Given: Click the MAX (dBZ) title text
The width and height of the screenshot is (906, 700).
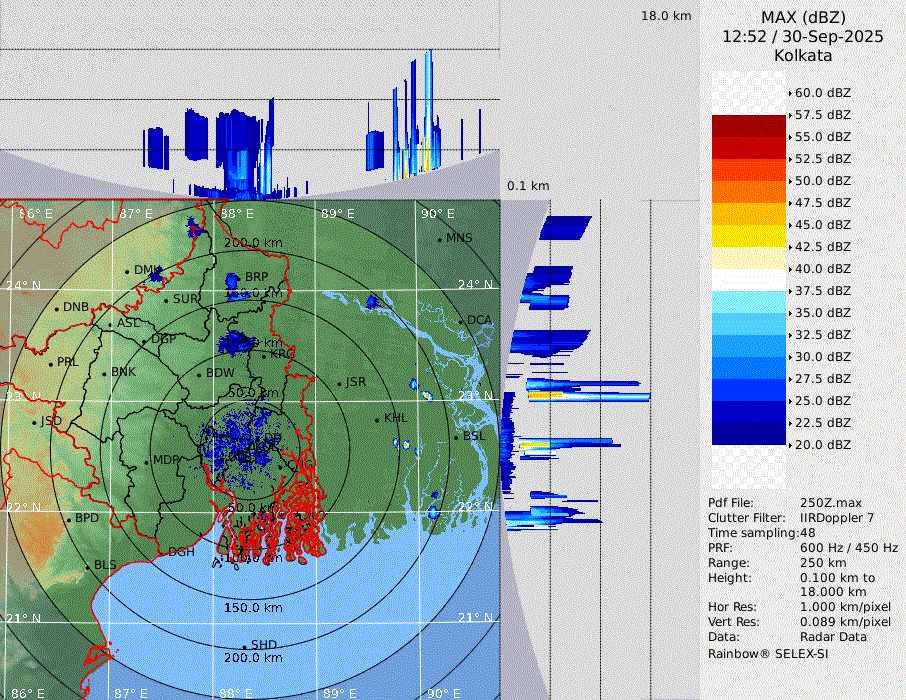Looking at the screenshot, I should tap(803, 17).
